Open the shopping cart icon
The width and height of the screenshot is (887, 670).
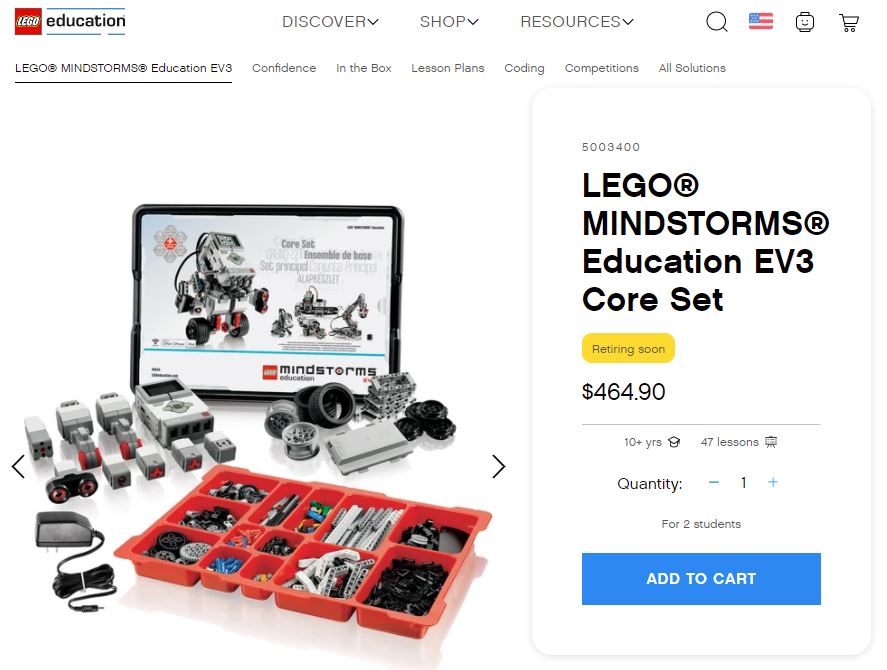849,23
